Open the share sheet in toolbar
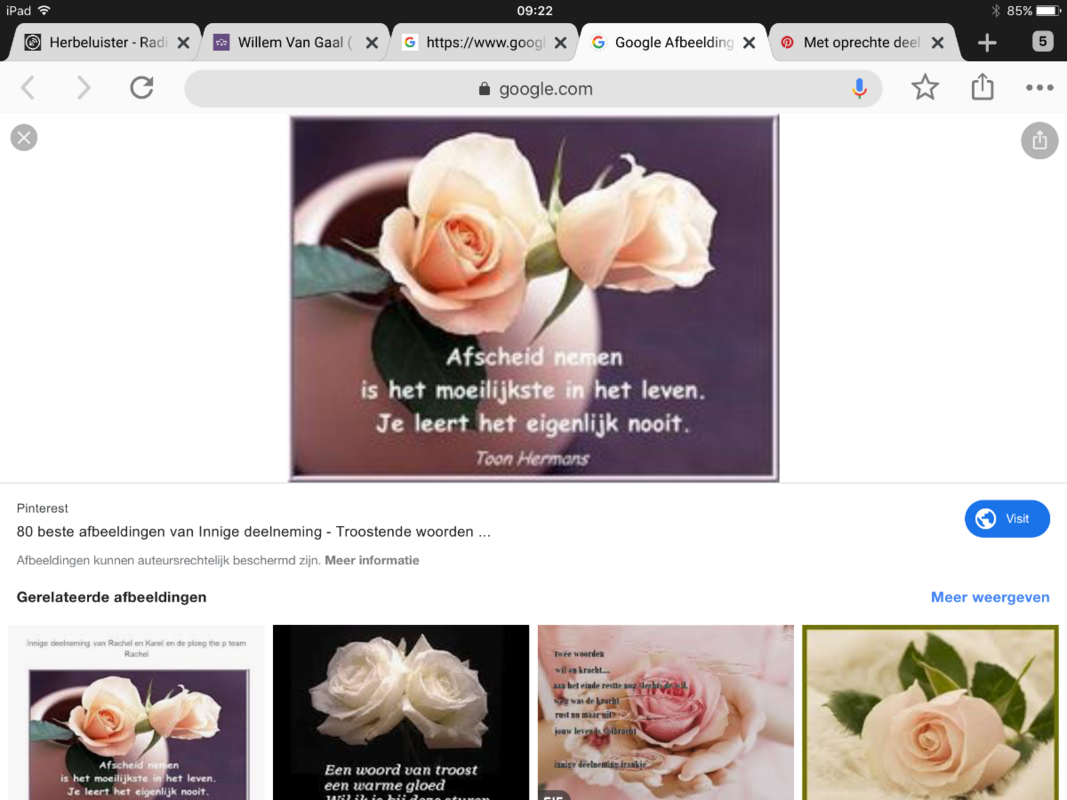 [982, 88]
